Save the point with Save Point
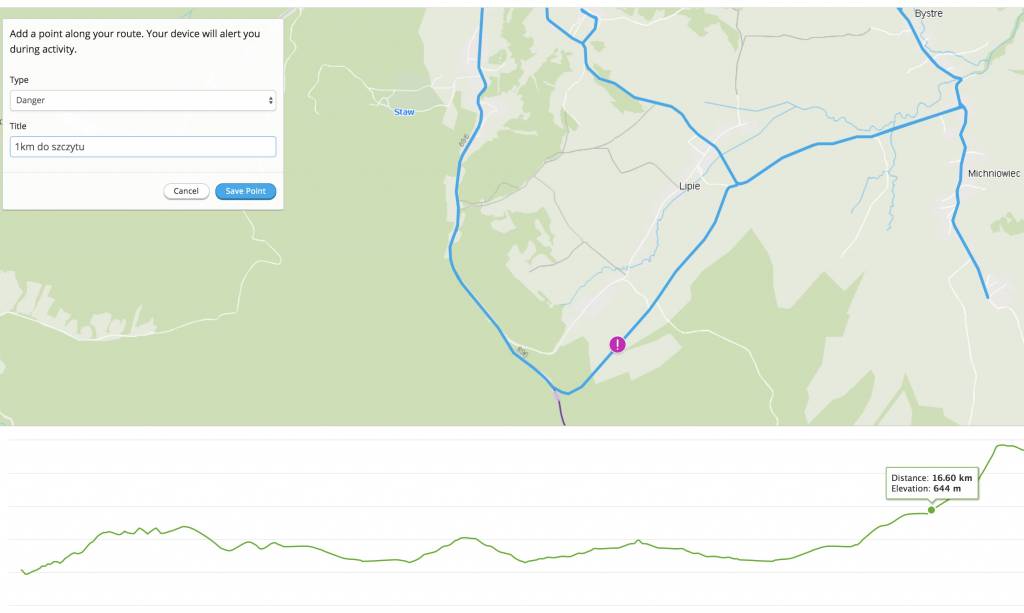 pos(245,191)
